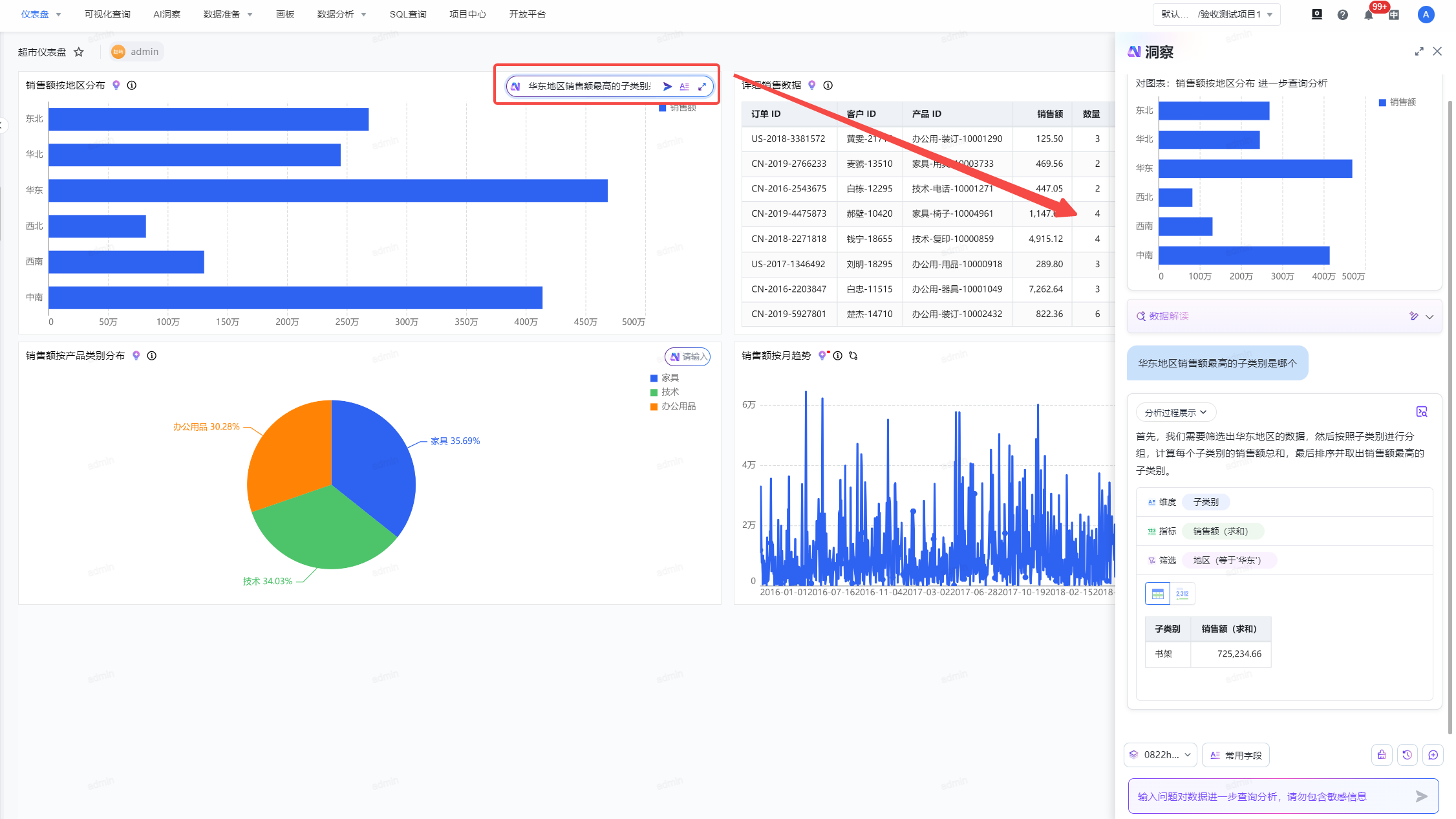This screenshot has height=819, width=1456.
Task: Open the conversation history clock icon
Action: point(1408,755)
